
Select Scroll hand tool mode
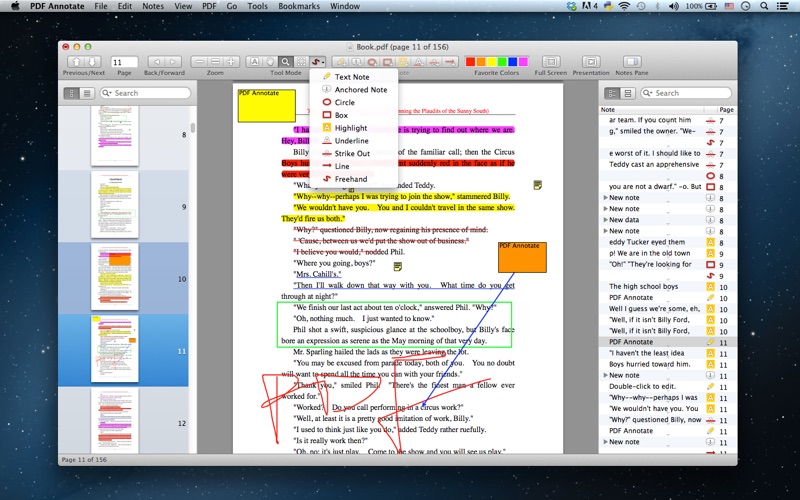[270, 62]
